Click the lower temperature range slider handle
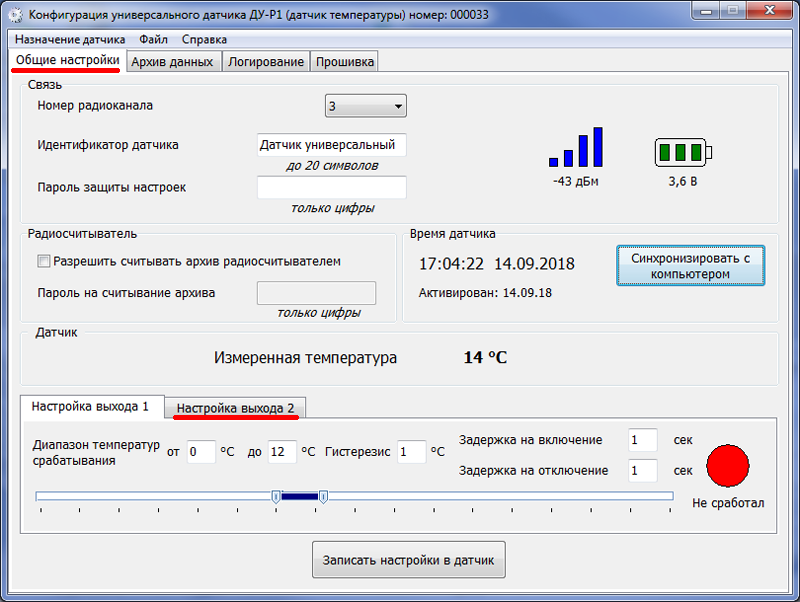Viewport: 800px width, 602px height. (x=276, y=496)
